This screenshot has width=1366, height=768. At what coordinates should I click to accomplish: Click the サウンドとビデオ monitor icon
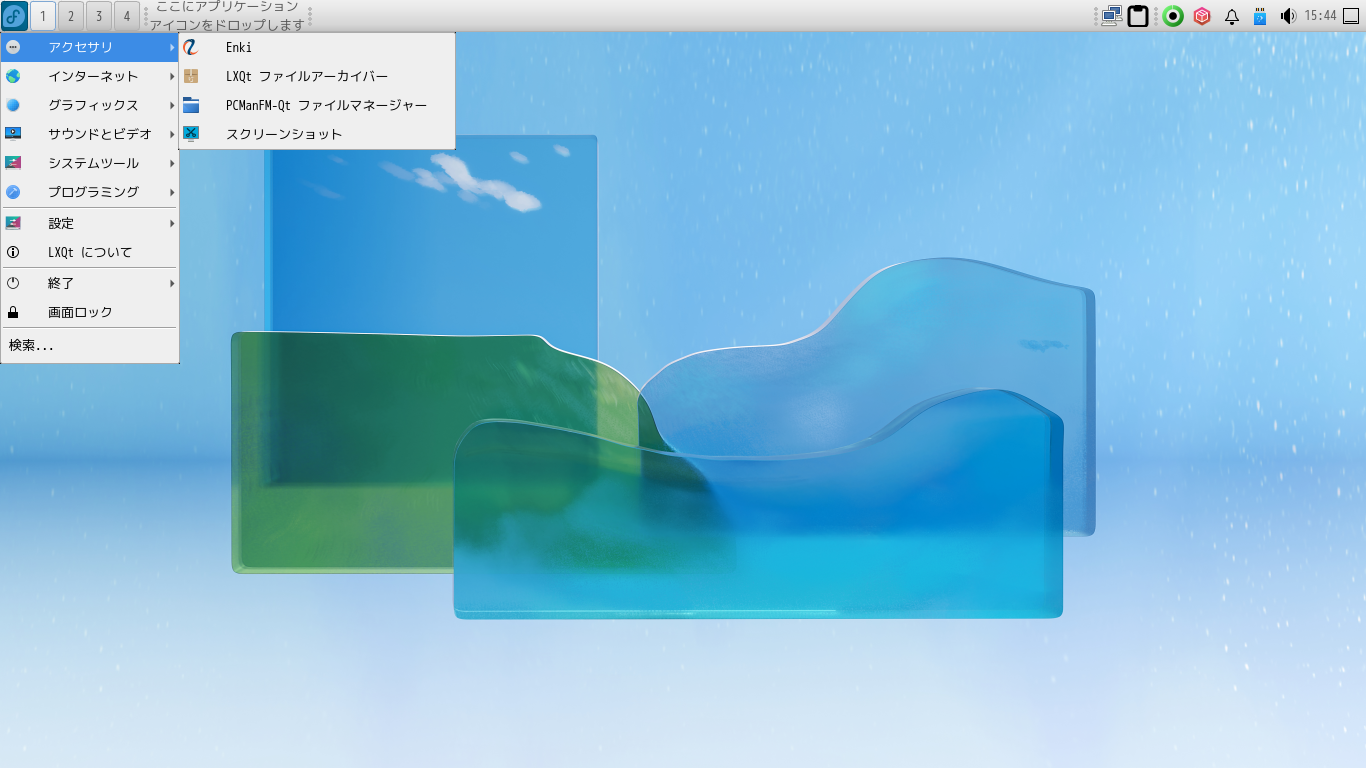click(x=13, y=134)
